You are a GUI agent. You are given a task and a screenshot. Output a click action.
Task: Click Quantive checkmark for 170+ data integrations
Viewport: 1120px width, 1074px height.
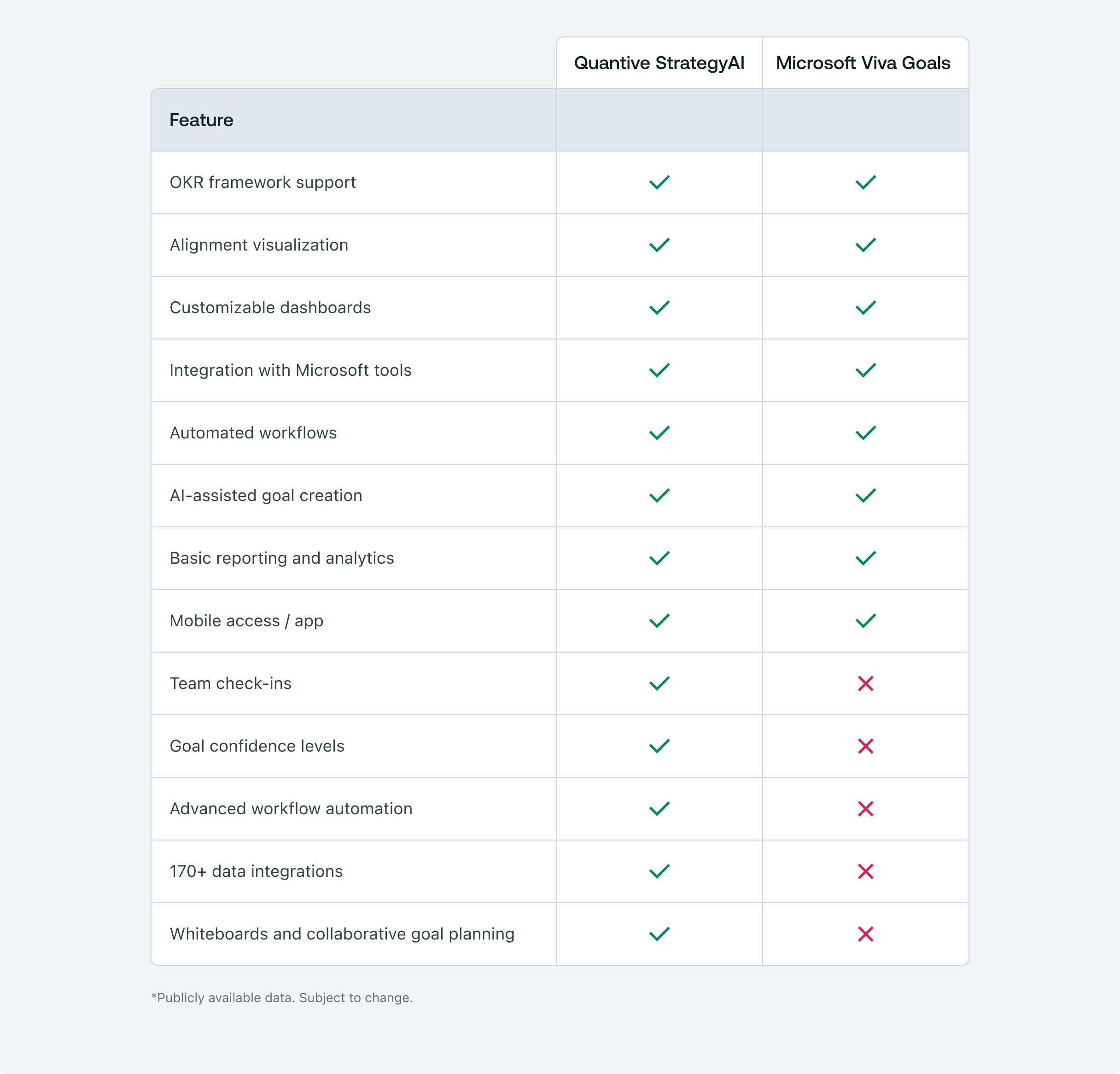tap(659, 871)
